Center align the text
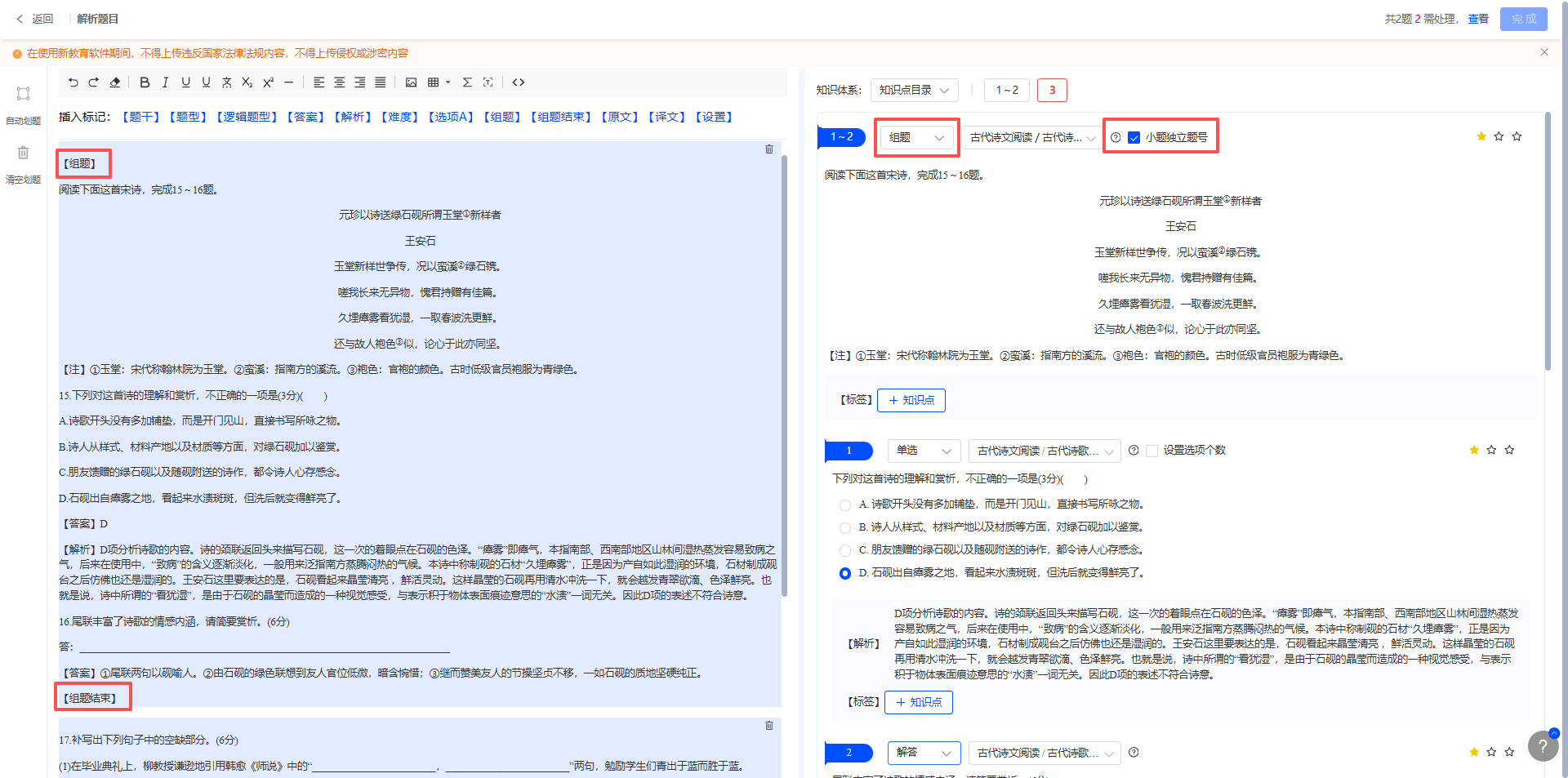This screenshot has height=778, width=1568. coord(339,82)
